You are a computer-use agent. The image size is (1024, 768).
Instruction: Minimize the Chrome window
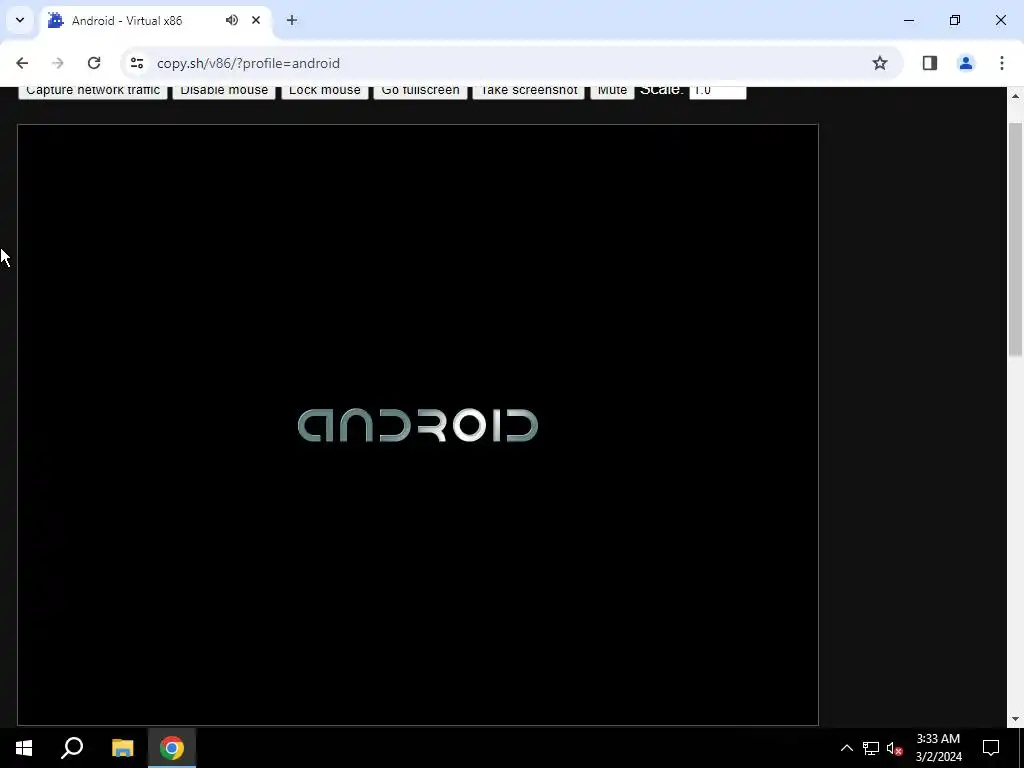(x=909, y=20)
